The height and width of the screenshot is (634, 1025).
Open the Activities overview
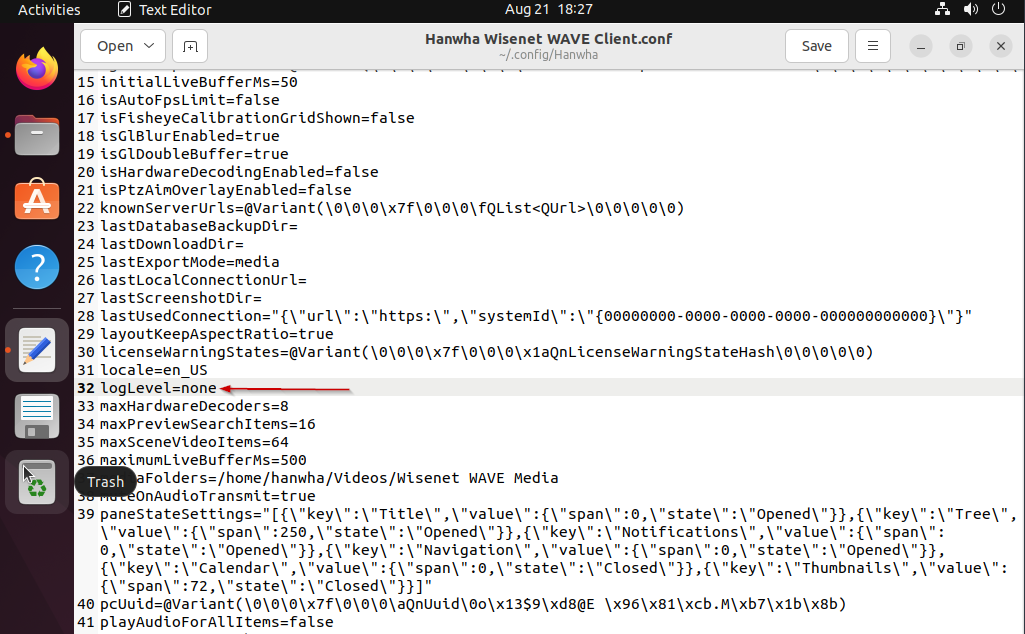click(x=49, y=10)
